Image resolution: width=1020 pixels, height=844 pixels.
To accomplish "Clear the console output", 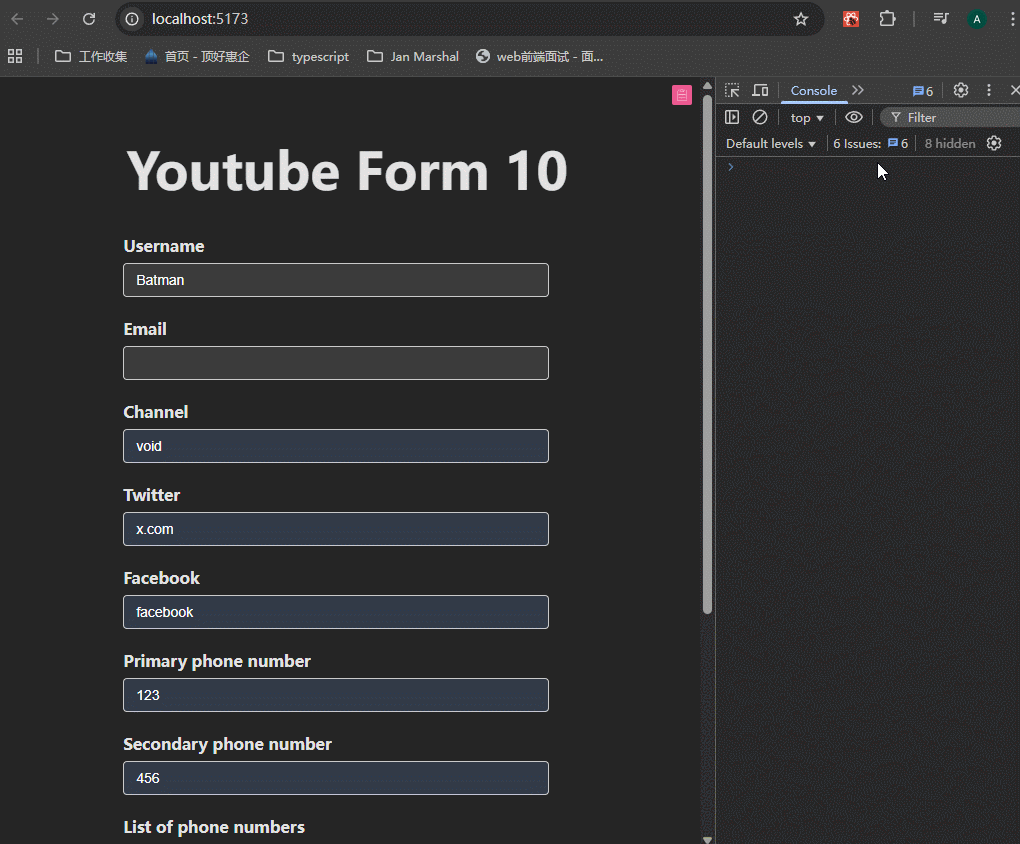I will [760, 118].
